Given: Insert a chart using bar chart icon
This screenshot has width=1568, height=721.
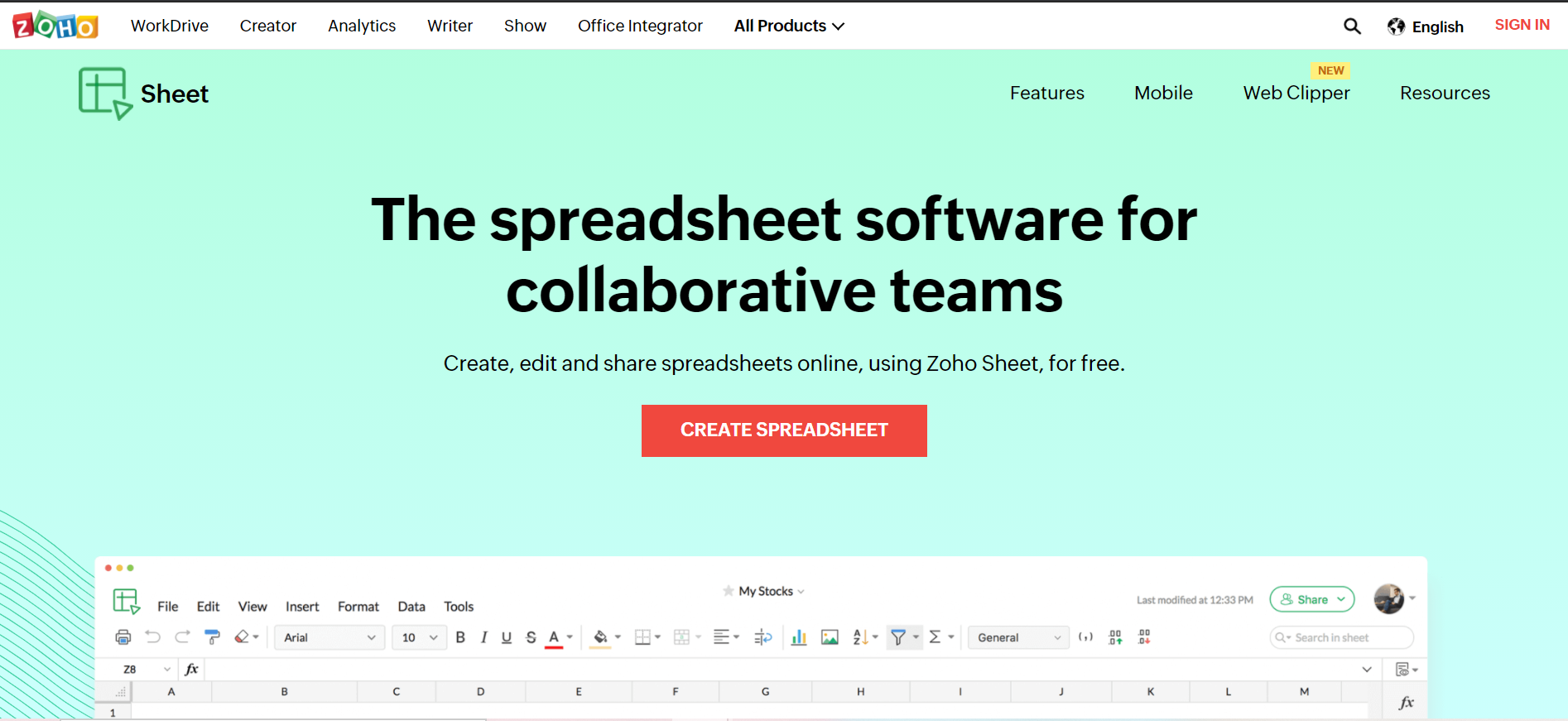Looking at the screenshot, I should point(799,637).
